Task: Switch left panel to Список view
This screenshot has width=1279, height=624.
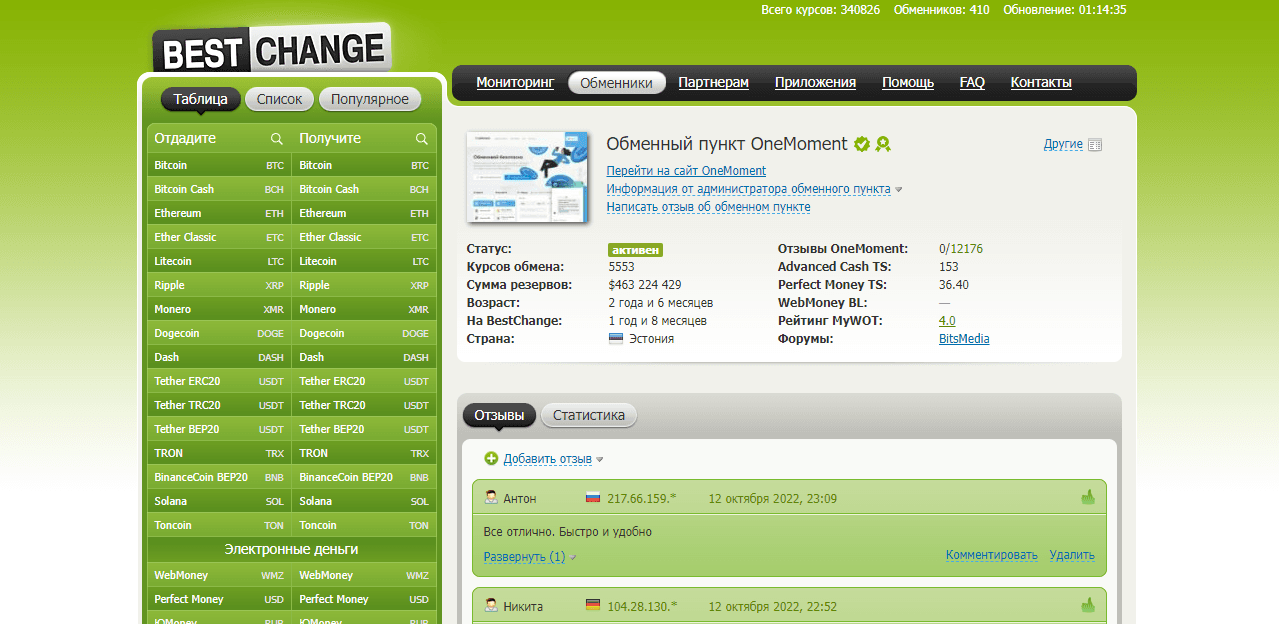Action: tap(279, 99)
